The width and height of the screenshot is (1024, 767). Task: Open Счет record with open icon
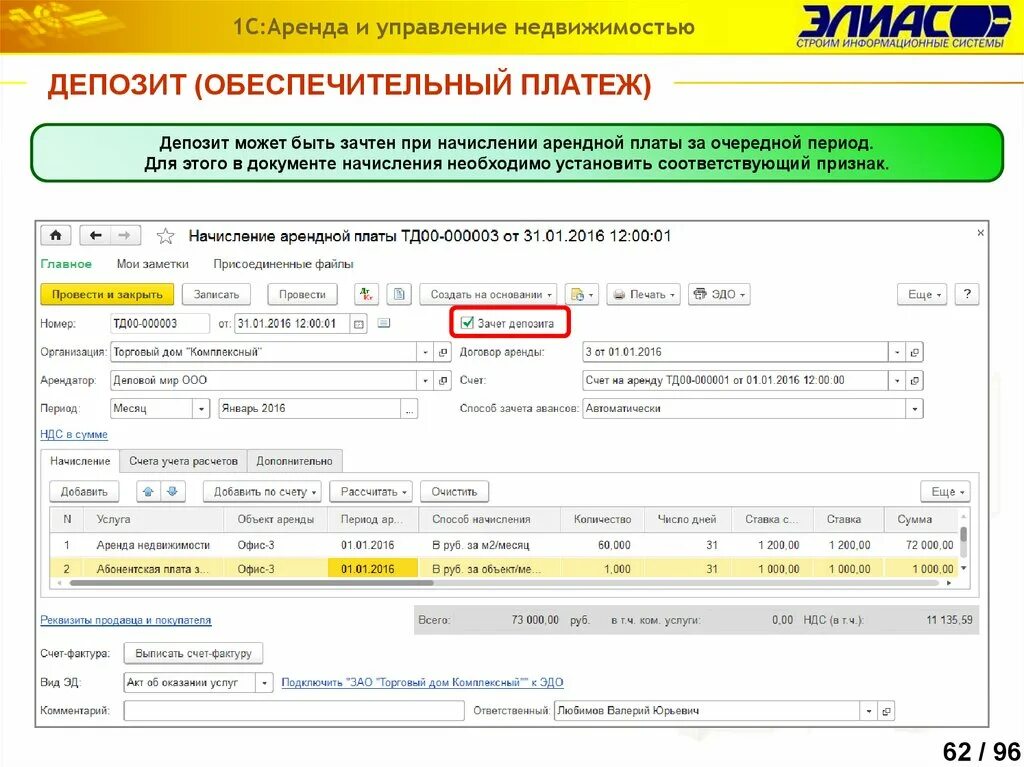(x=915, y=380)
